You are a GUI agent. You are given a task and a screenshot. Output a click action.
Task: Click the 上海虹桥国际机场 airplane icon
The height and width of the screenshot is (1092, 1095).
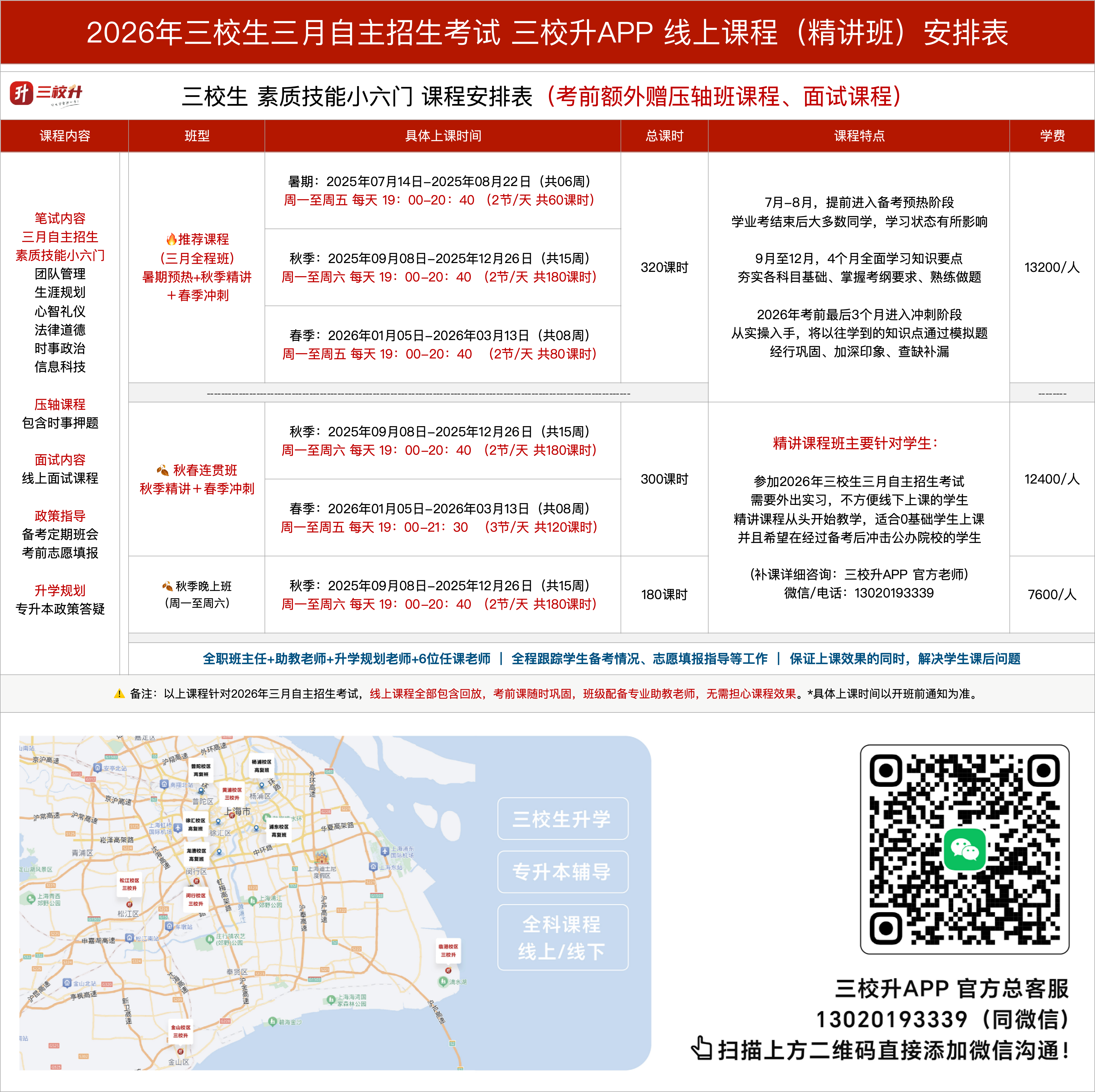click(177, 828)
